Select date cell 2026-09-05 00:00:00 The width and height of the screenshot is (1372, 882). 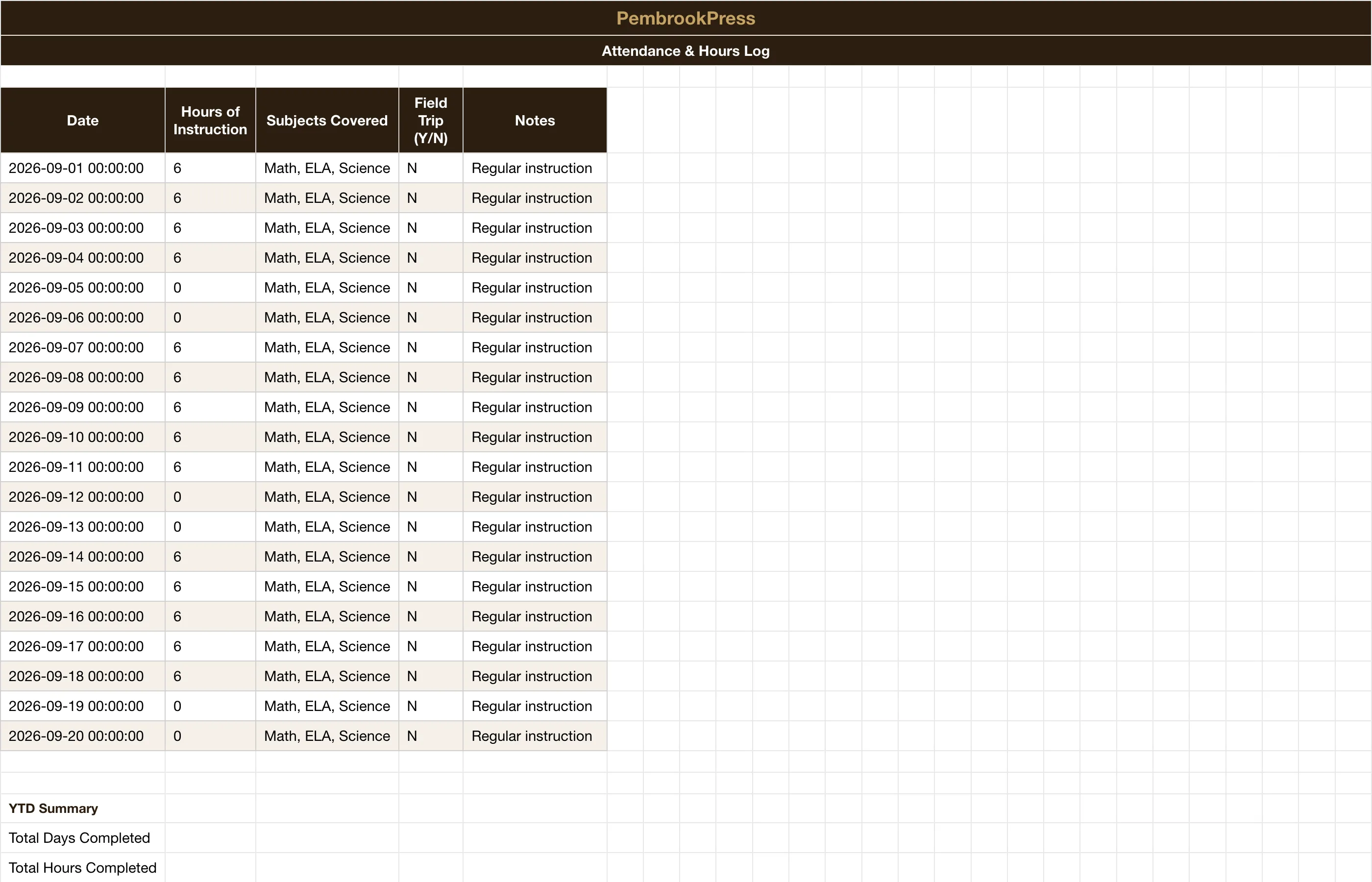83,288
